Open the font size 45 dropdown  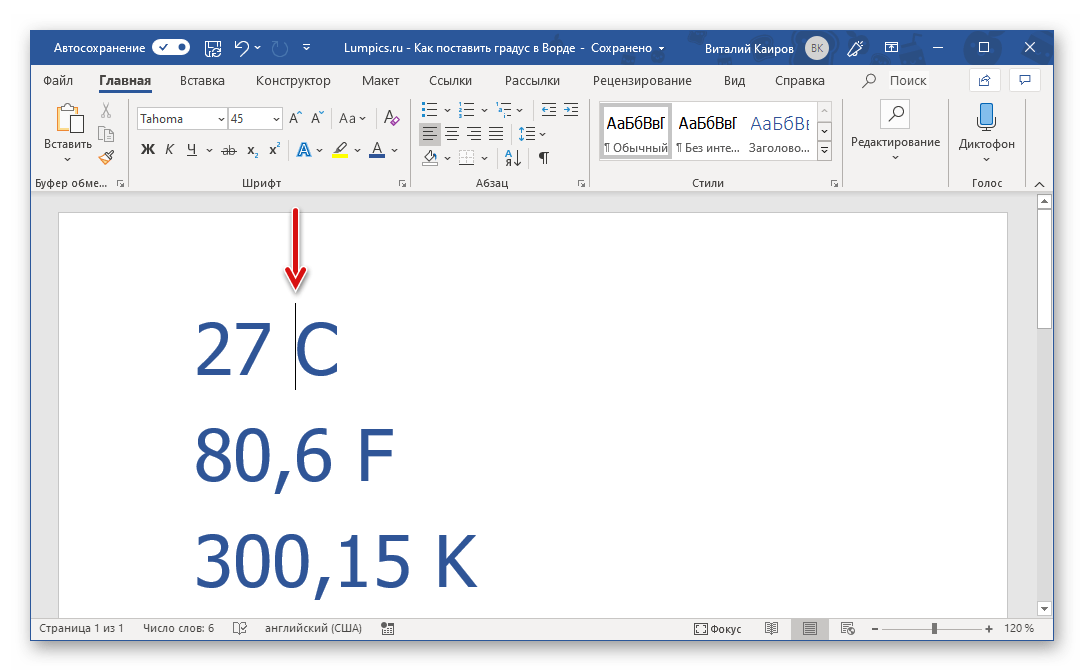tap(276, 119)
